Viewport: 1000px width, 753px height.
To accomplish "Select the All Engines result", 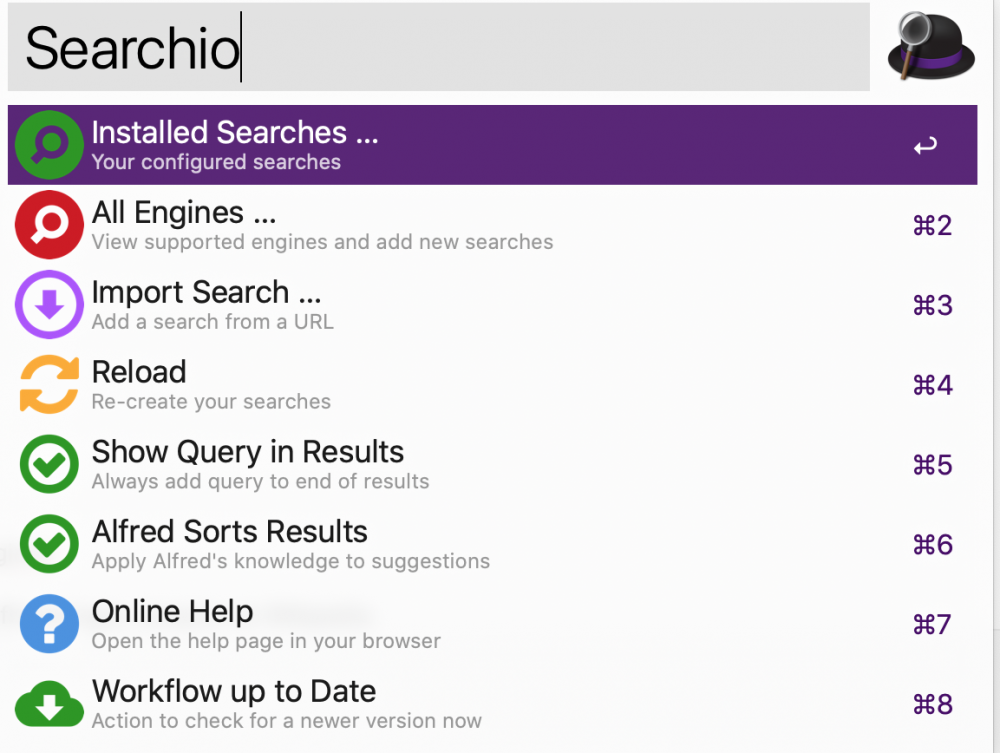I will point(183,213).
